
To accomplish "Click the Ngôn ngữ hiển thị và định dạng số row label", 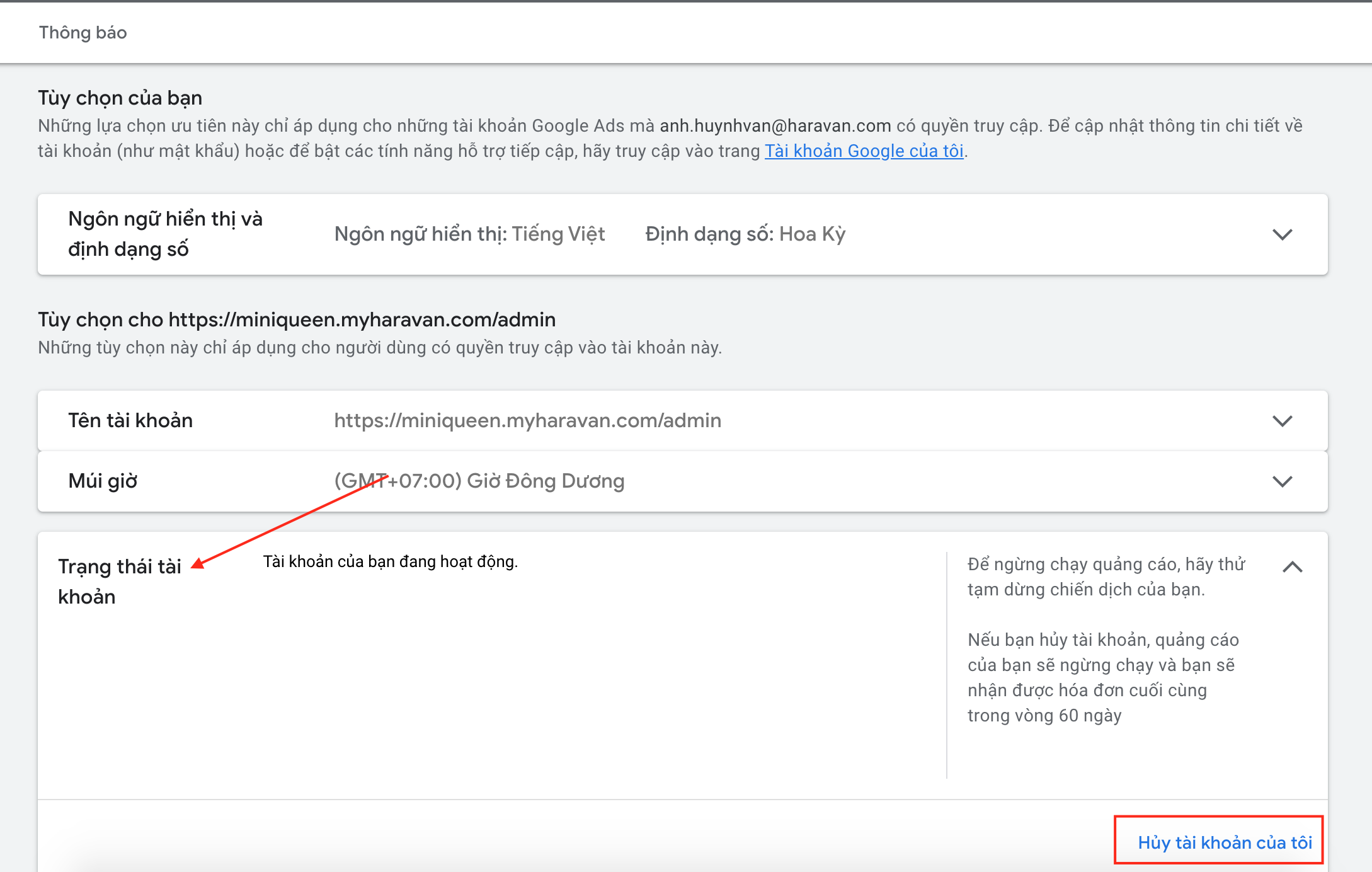I will tap(165, 234).
